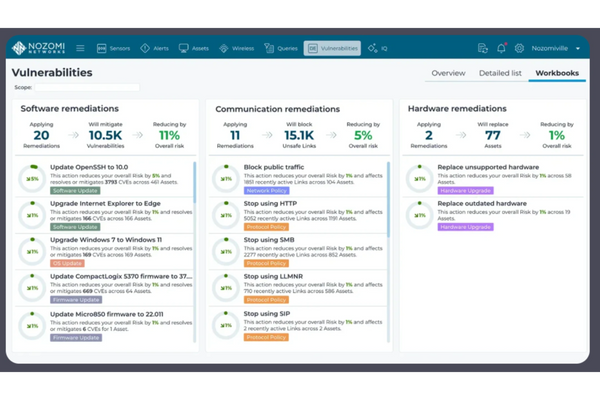
Task: Open the hamburger menu icon
Action: [x=80, y=48]
